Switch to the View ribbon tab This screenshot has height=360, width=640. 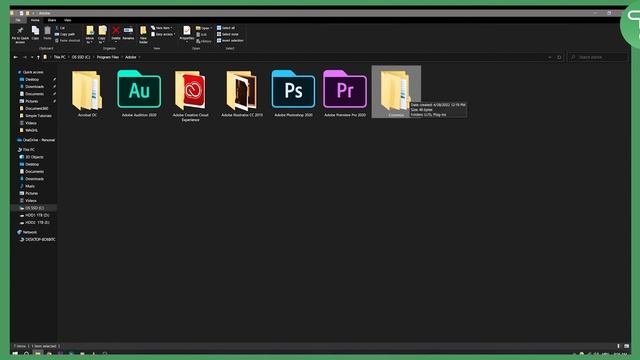coord(67,20)
